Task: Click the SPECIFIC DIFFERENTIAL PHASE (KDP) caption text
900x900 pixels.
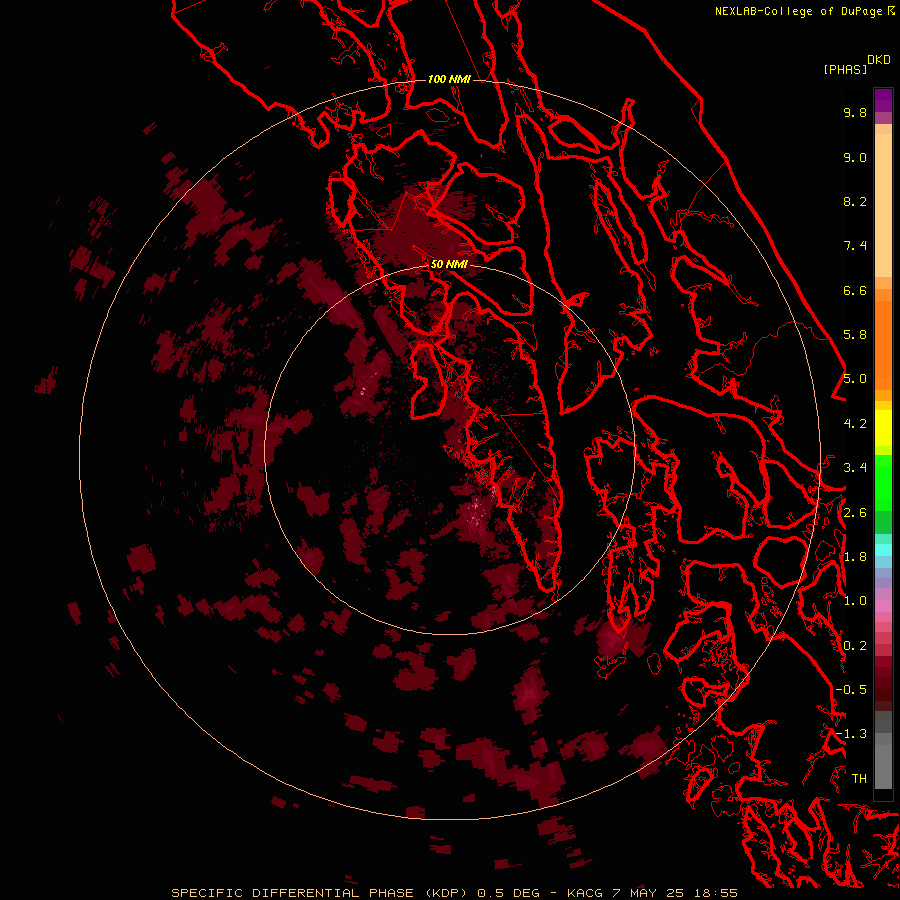Action: [x=321, y=893]
